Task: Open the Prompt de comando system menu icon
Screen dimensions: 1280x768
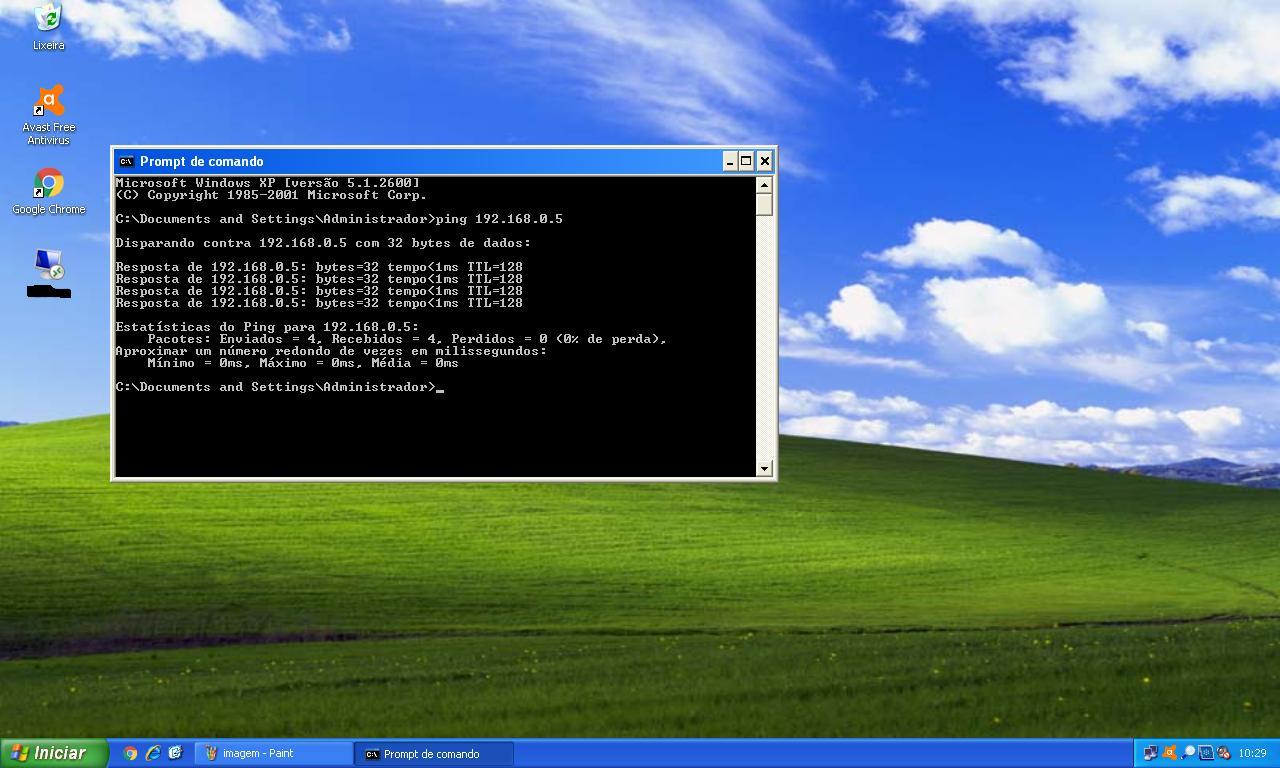Action: pyautogui.click(x=126, y=161)
